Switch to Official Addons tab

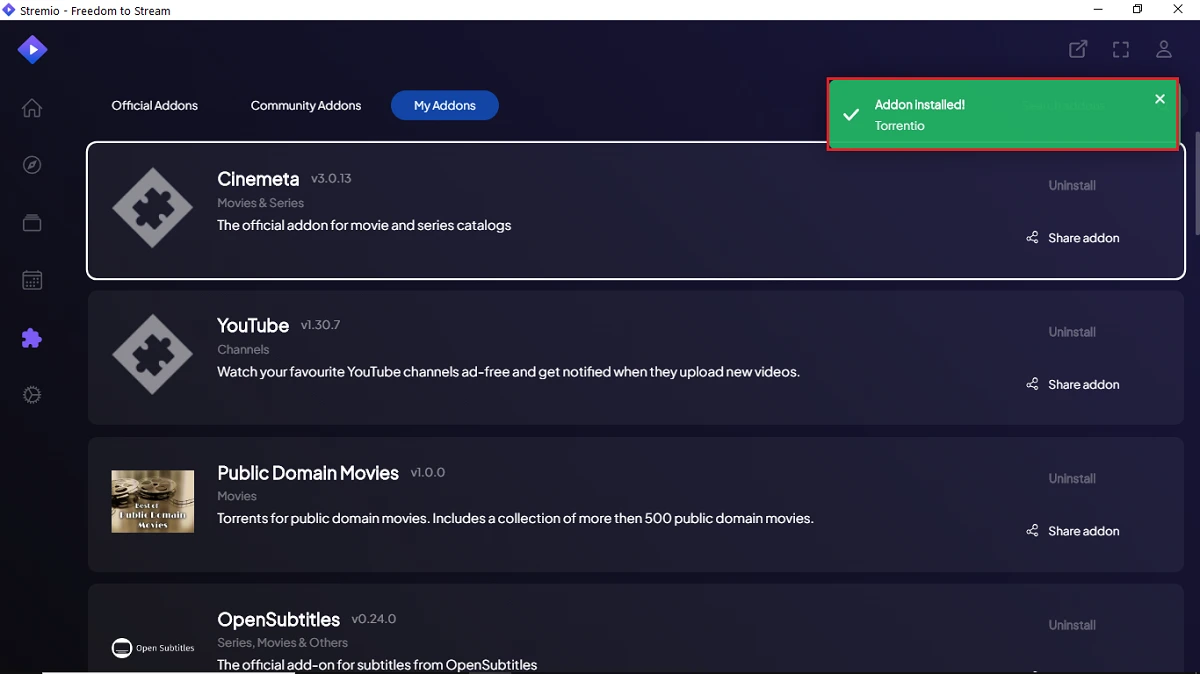pyautogui.click(x=154, y=105)
